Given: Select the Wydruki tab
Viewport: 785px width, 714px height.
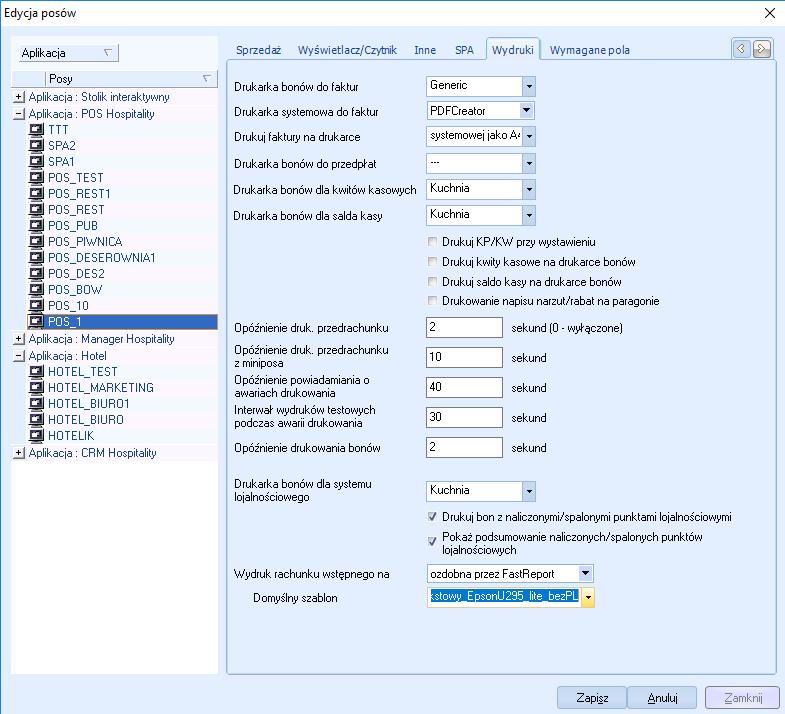Looking at the screenshot, I should (513, 50).
